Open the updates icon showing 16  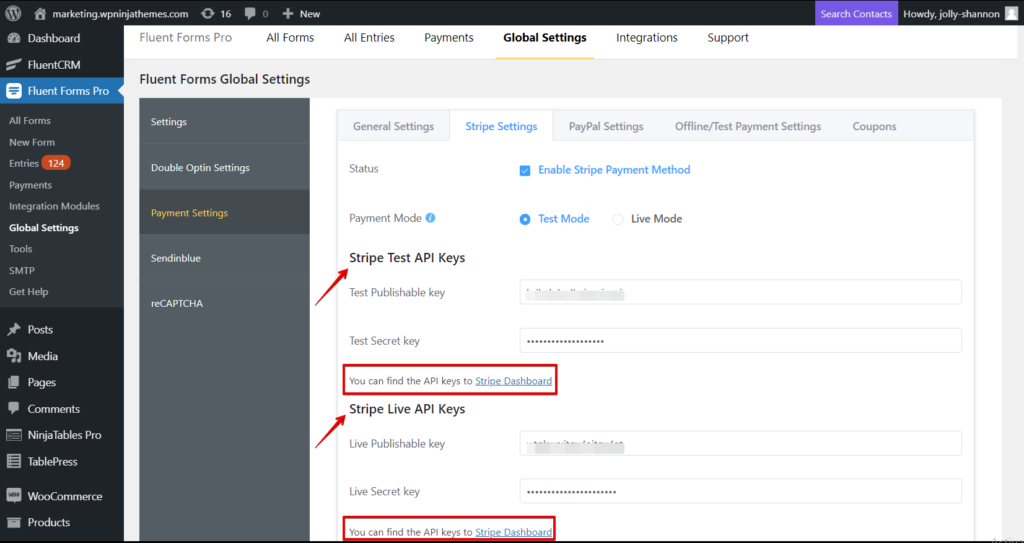[208, 13]
